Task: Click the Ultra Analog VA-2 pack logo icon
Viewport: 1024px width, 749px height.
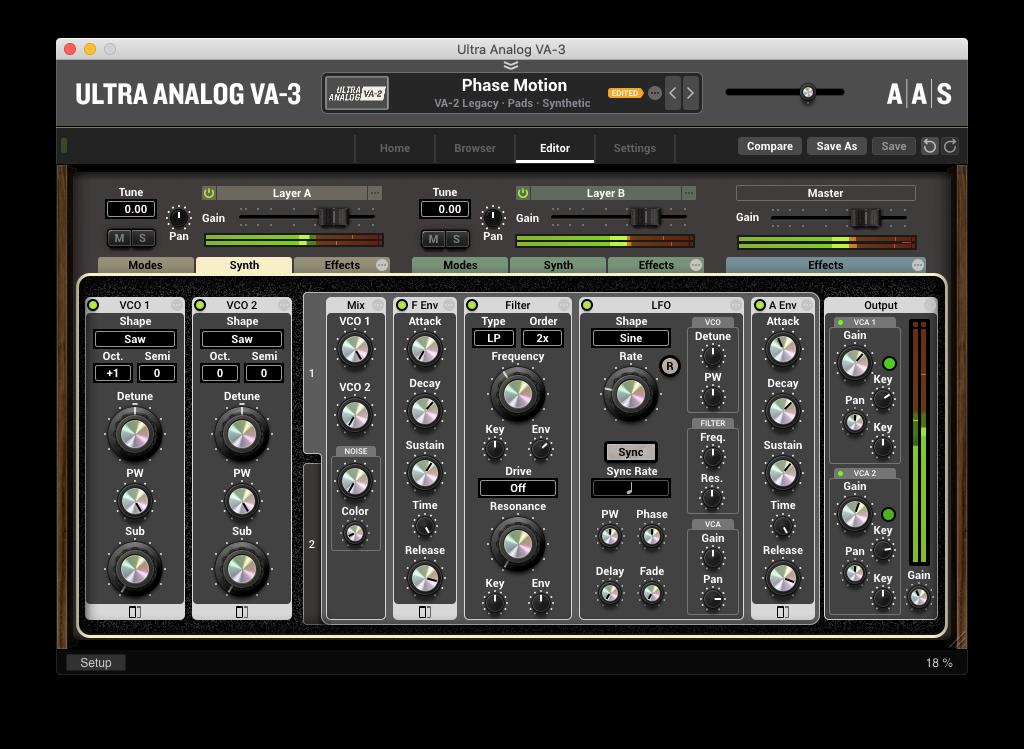Action: coord(357,93)
